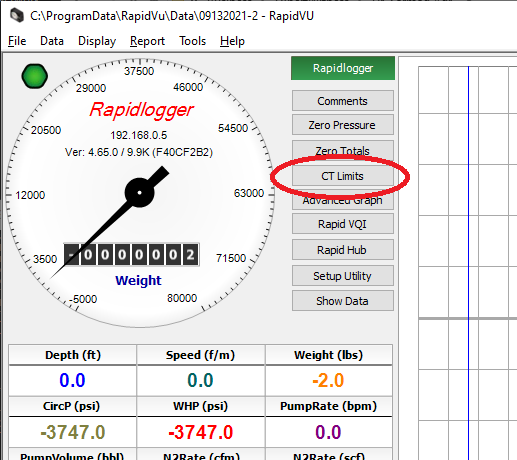The height and width of the screenshot is (460, 517).
Task: Open the Comments dialog
Action: (343, 101)
